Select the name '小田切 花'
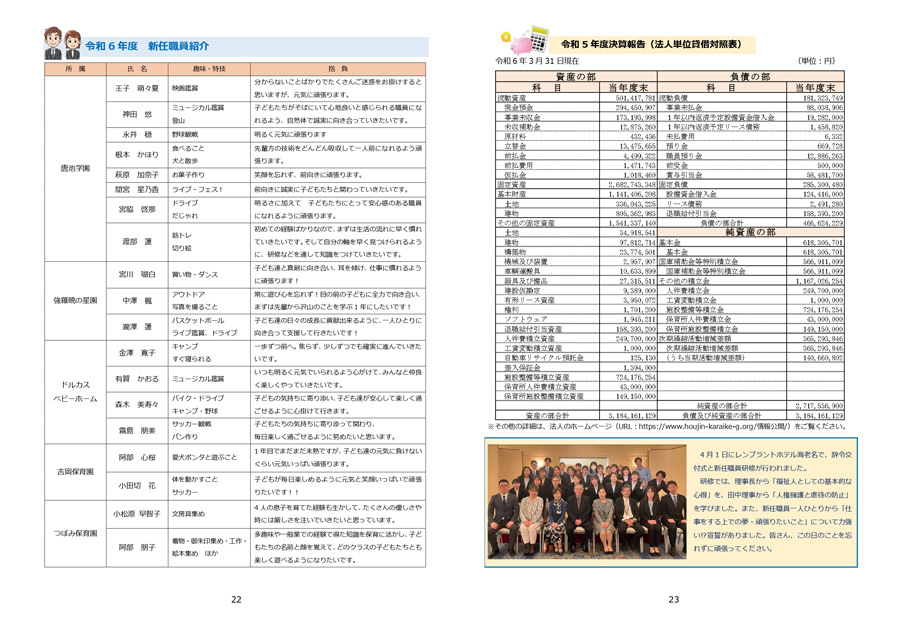Viewport: 910px width, 644px height. coord(137,486)
